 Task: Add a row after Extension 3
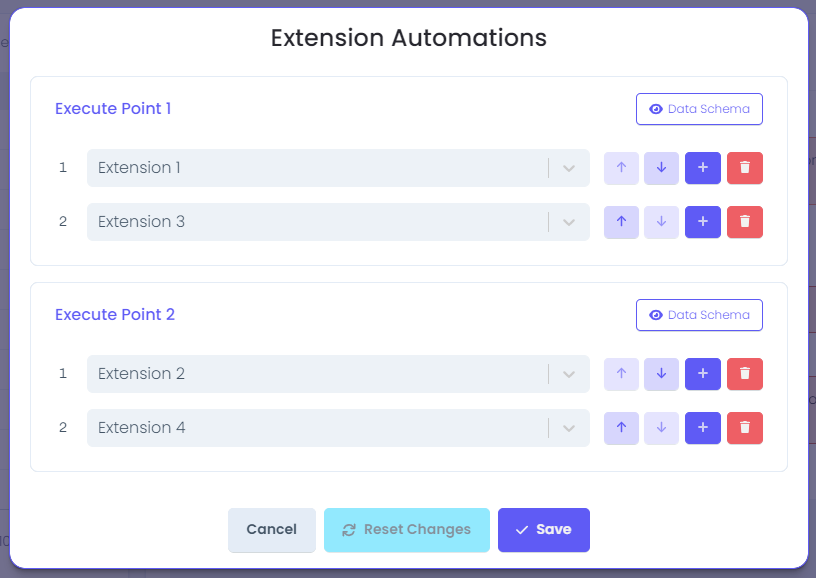click(703, 222)
